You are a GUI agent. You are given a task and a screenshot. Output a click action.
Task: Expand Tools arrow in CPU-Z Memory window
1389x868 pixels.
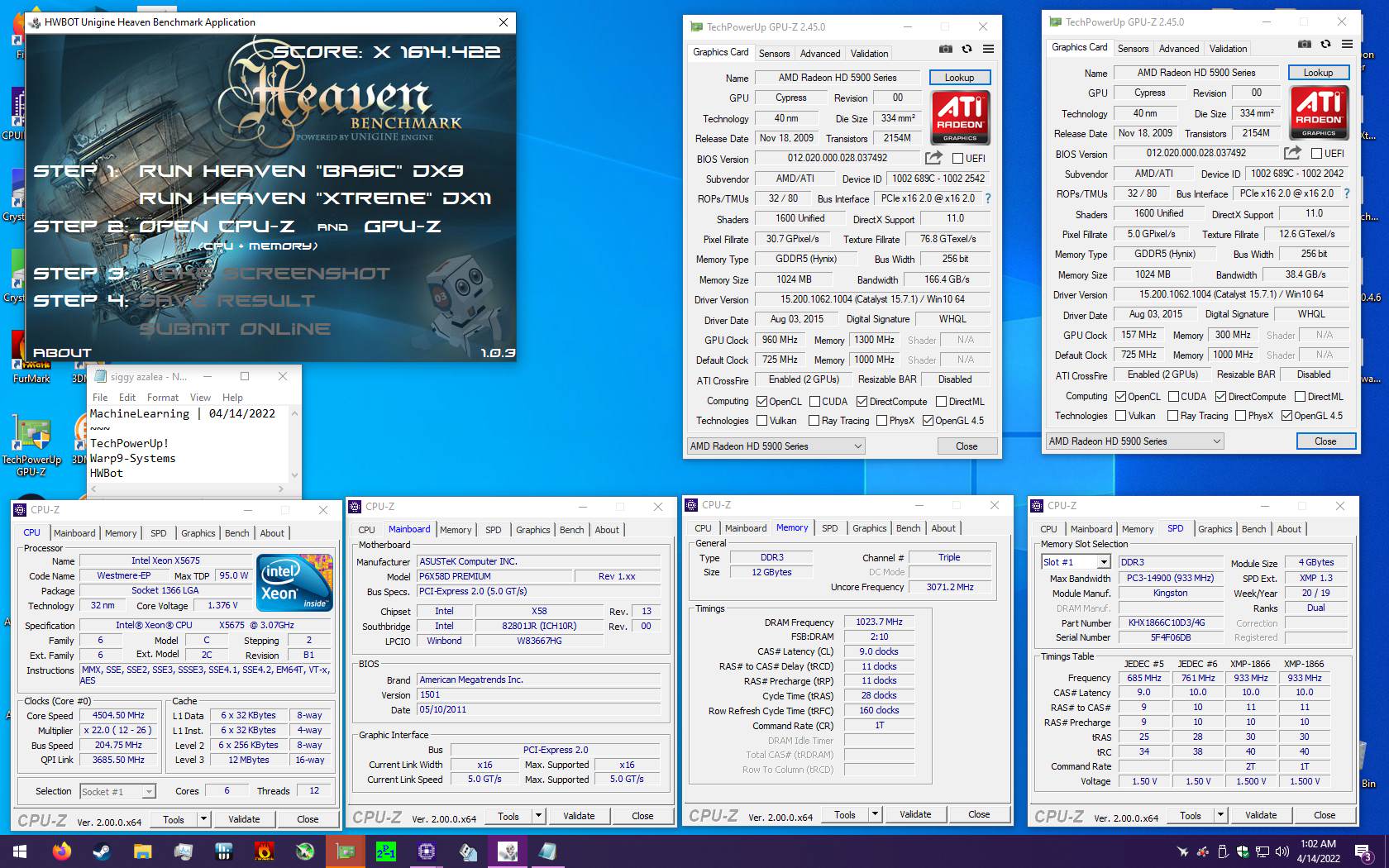(875, 814)
